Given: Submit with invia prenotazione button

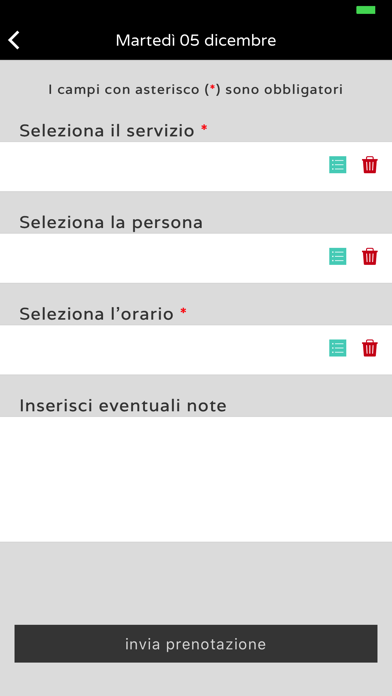Looking at the screenshot, I should point(196,644).
